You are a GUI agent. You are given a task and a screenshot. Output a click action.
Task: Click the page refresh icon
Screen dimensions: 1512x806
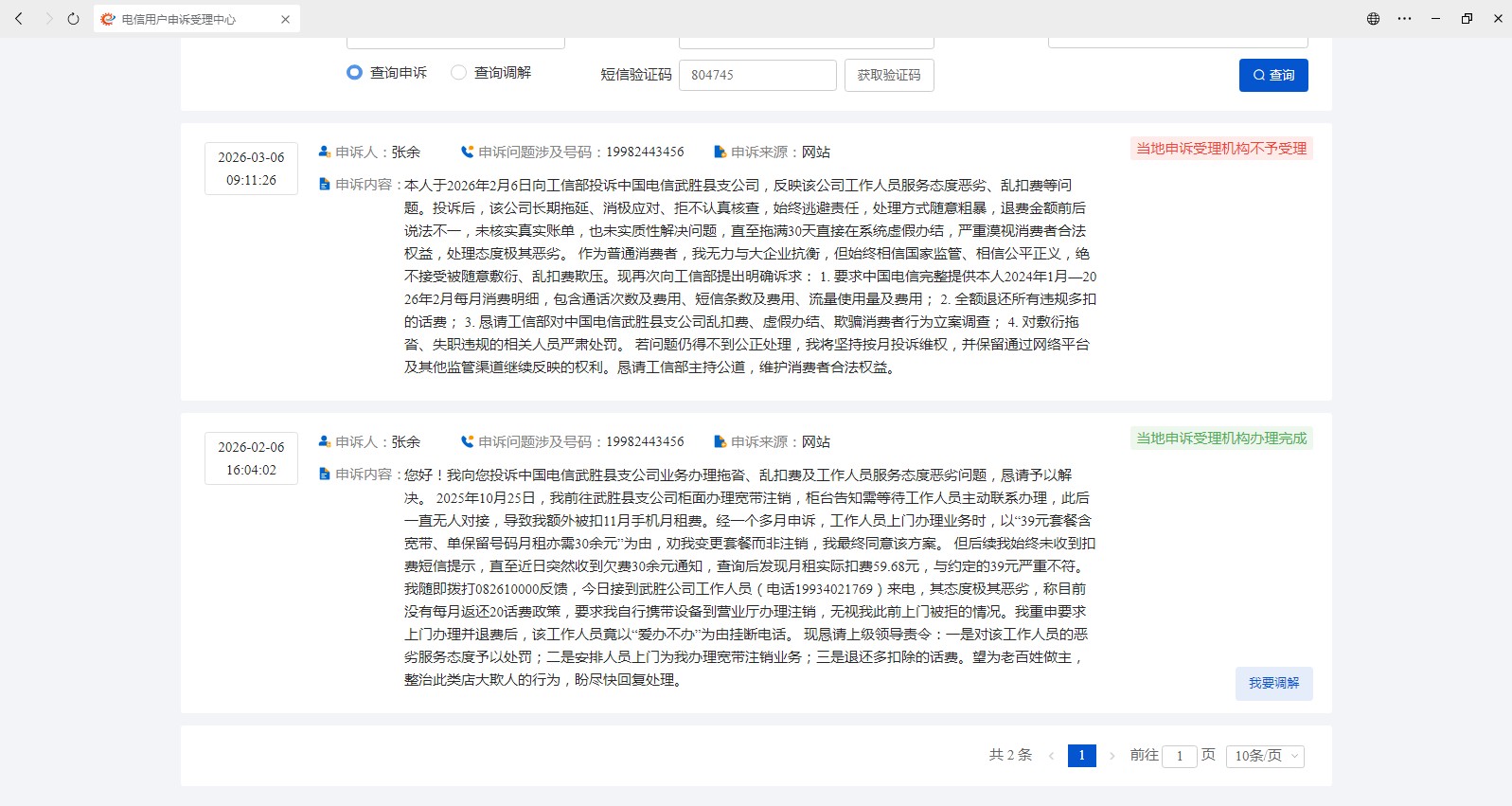73,19
